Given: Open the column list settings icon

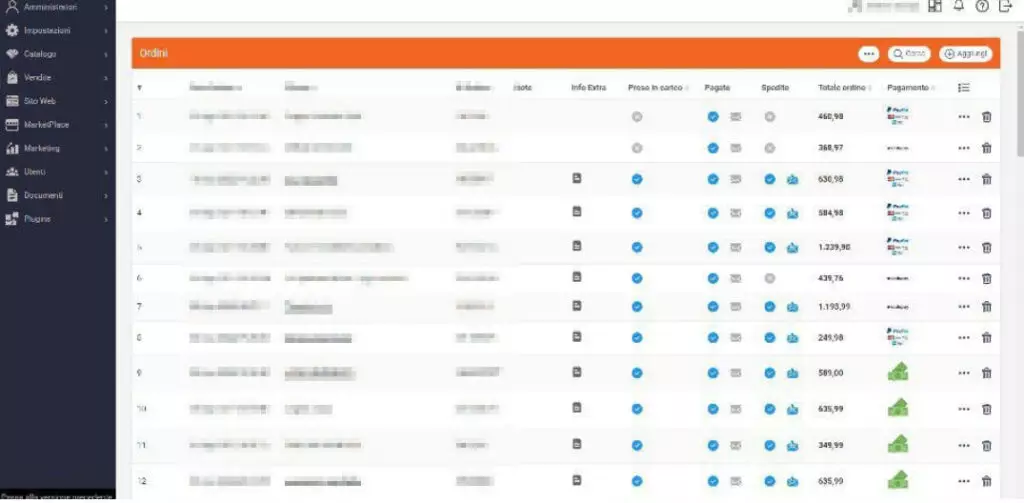Looking at the screenshot, I should coord(963,88).
